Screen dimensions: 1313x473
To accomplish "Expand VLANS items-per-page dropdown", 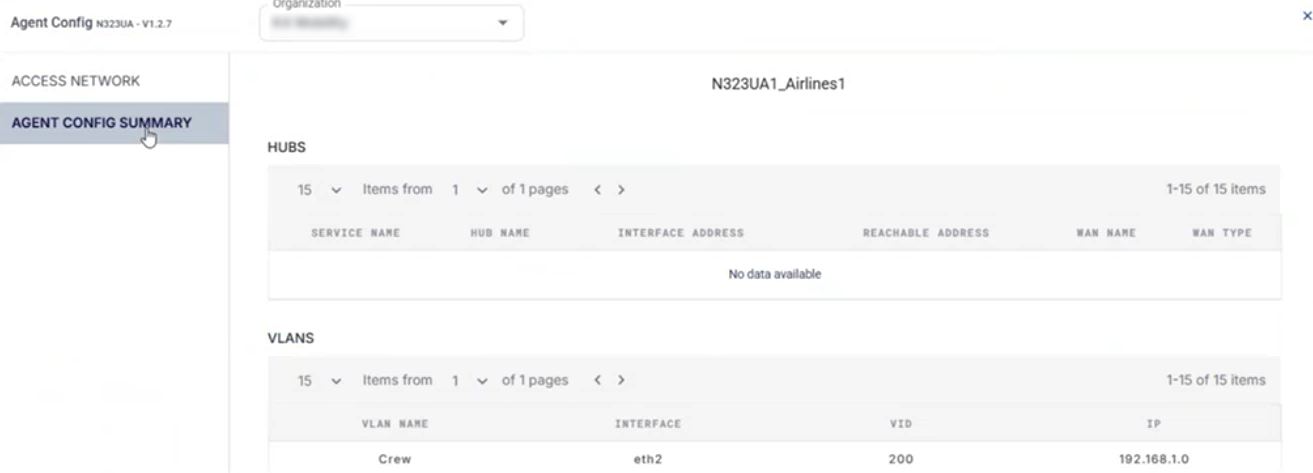I will point(320,381).
